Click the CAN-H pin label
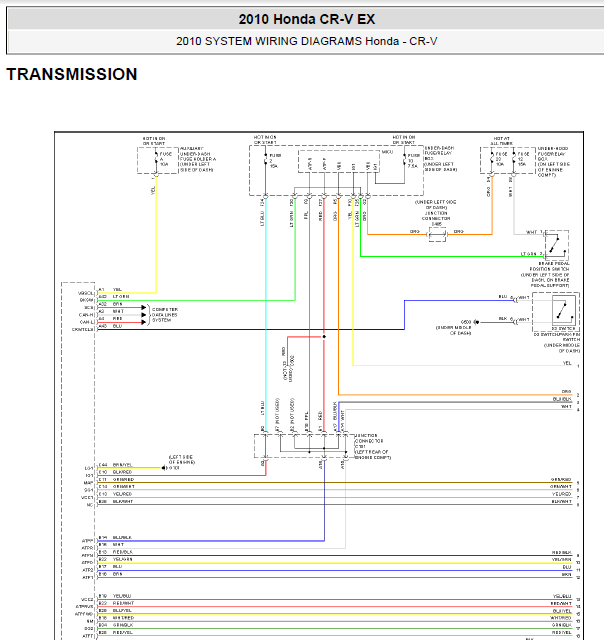The image size is (604, 640). click(x=86, y=315)
